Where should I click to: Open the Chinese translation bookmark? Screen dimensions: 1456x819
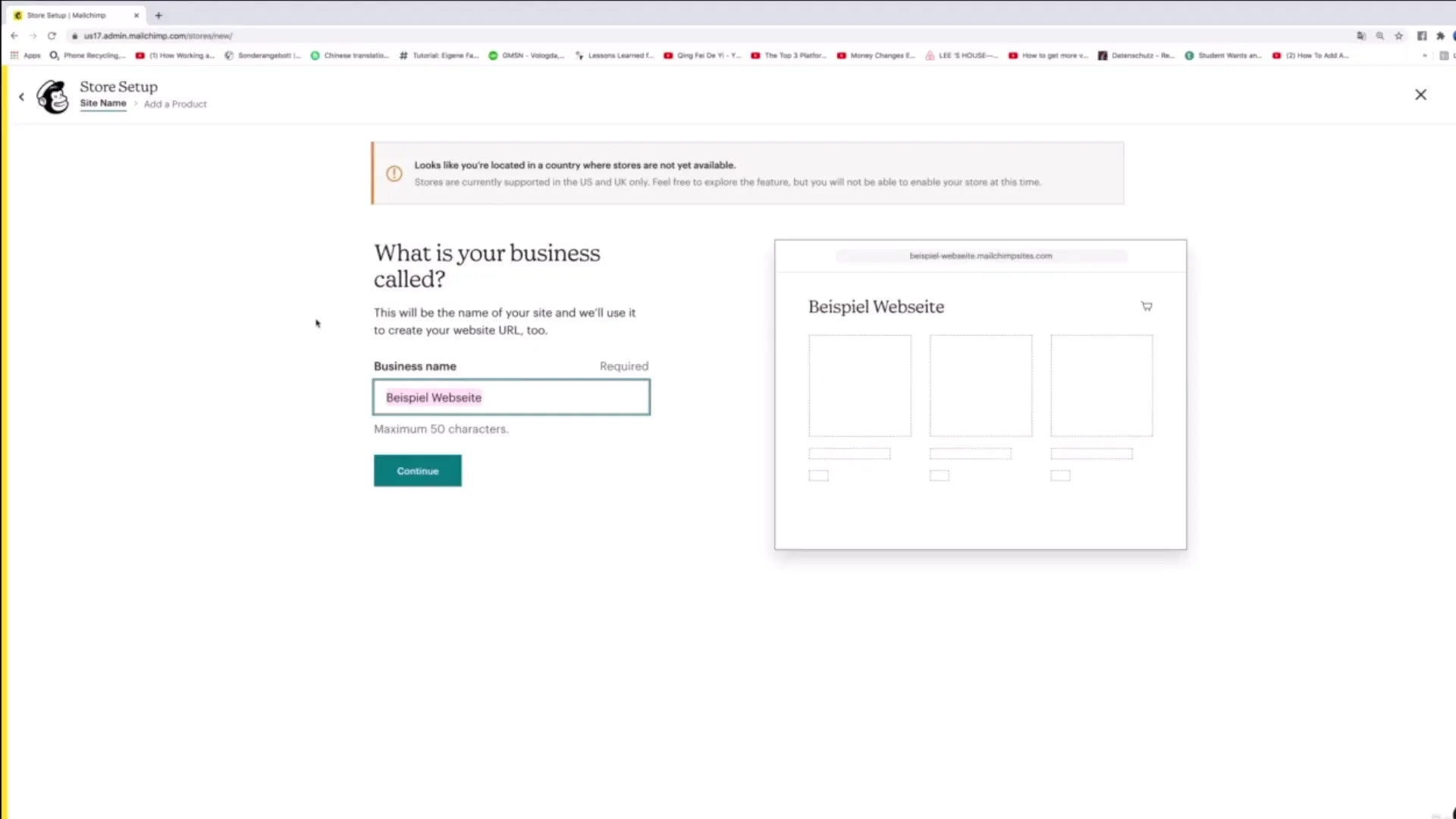click(350, 55)
